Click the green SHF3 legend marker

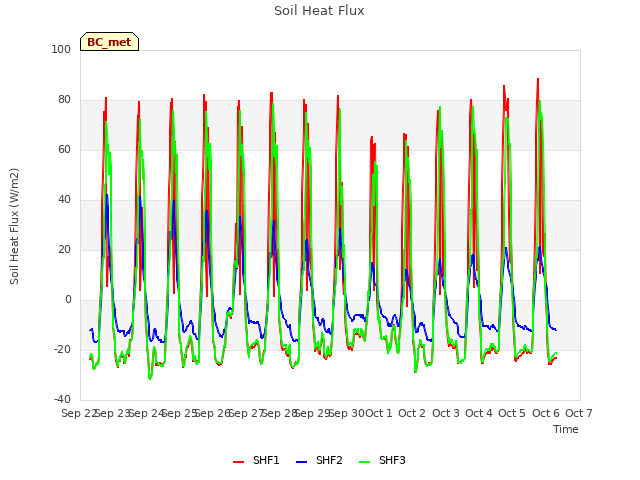[364, 461]
